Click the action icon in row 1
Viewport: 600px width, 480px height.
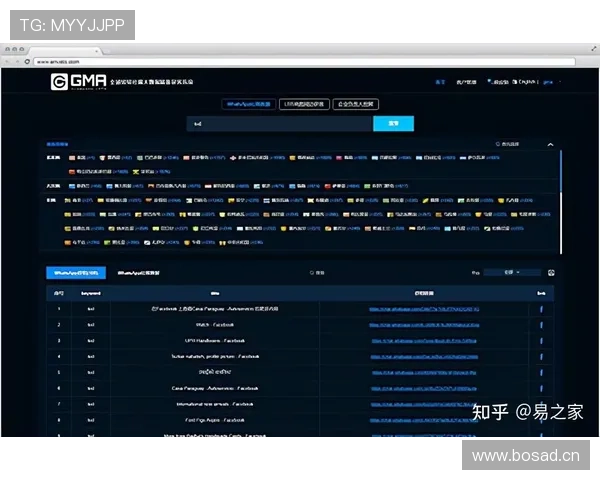coord(541,310)
